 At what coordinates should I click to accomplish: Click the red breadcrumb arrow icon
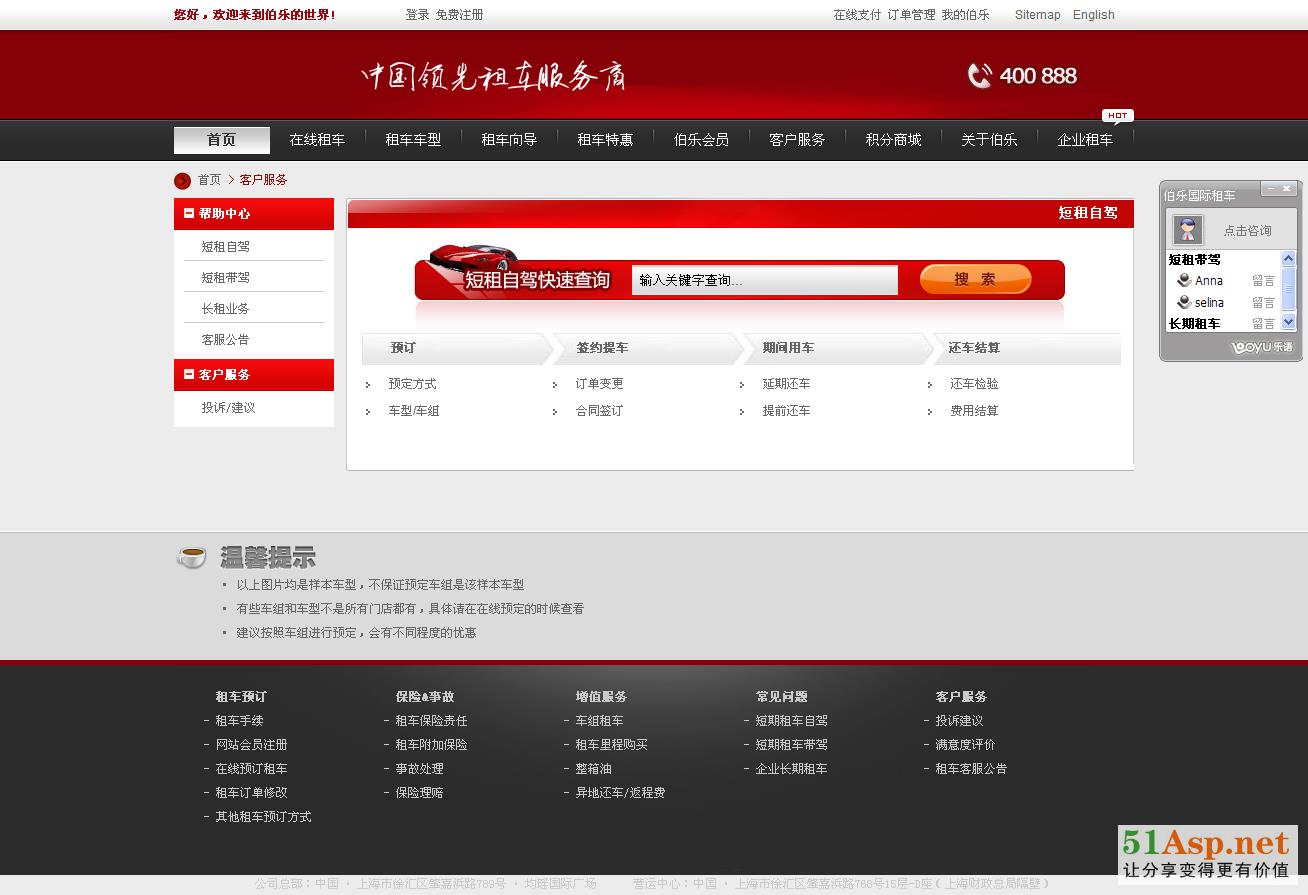pyautogui.click(x=182, y=181)
